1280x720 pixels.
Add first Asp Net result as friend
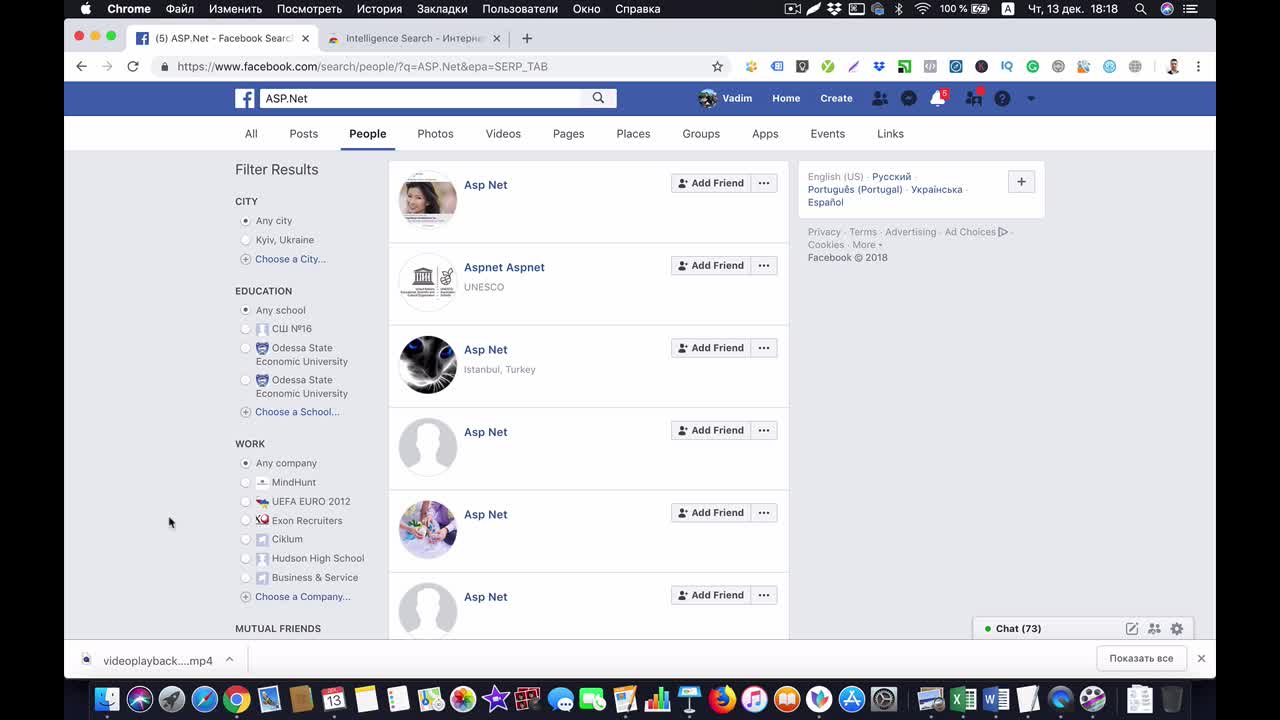pyautogui.click(x=710, y=183)
